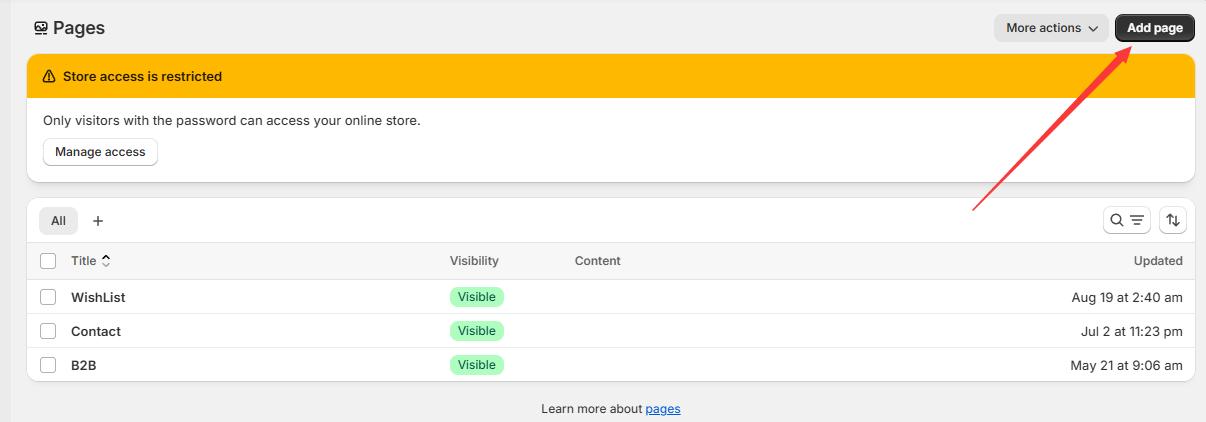This screenshot has height=422, width=1206.
Task: Toggle the Title column sort arrows
Action: pos(106,261)
